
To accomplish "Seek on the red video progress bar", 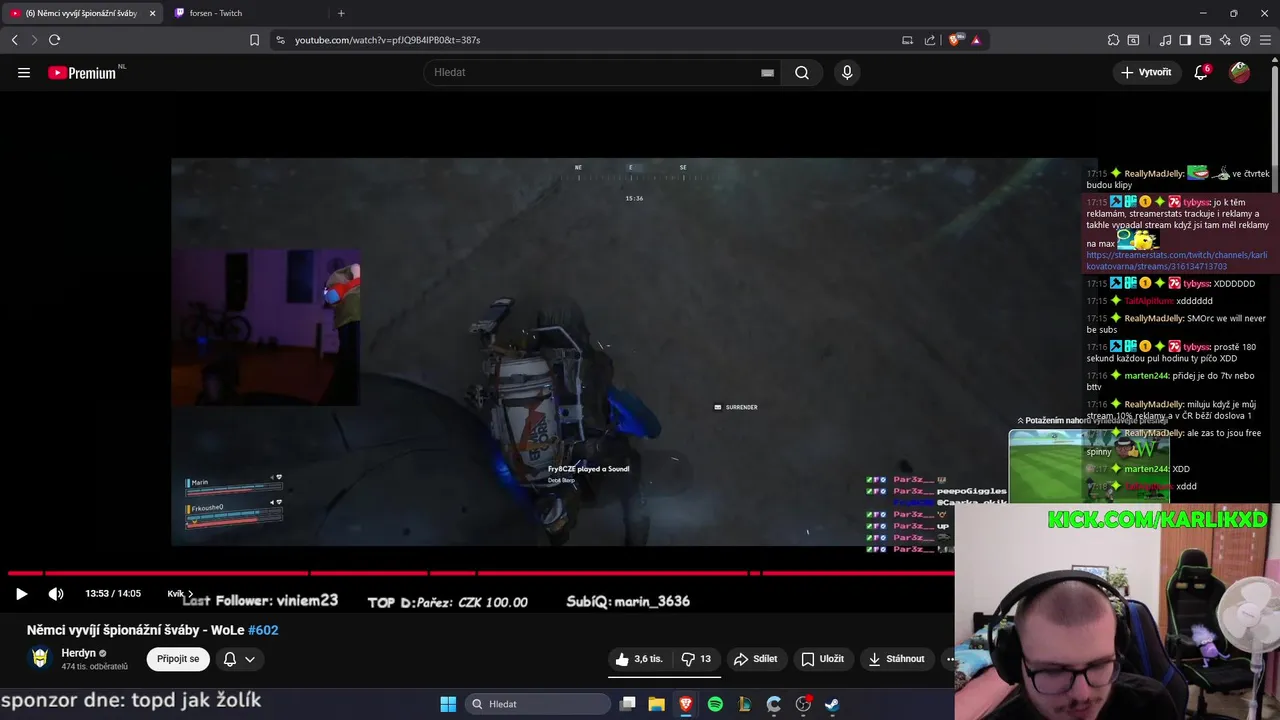I will click(x=480, y=573).
